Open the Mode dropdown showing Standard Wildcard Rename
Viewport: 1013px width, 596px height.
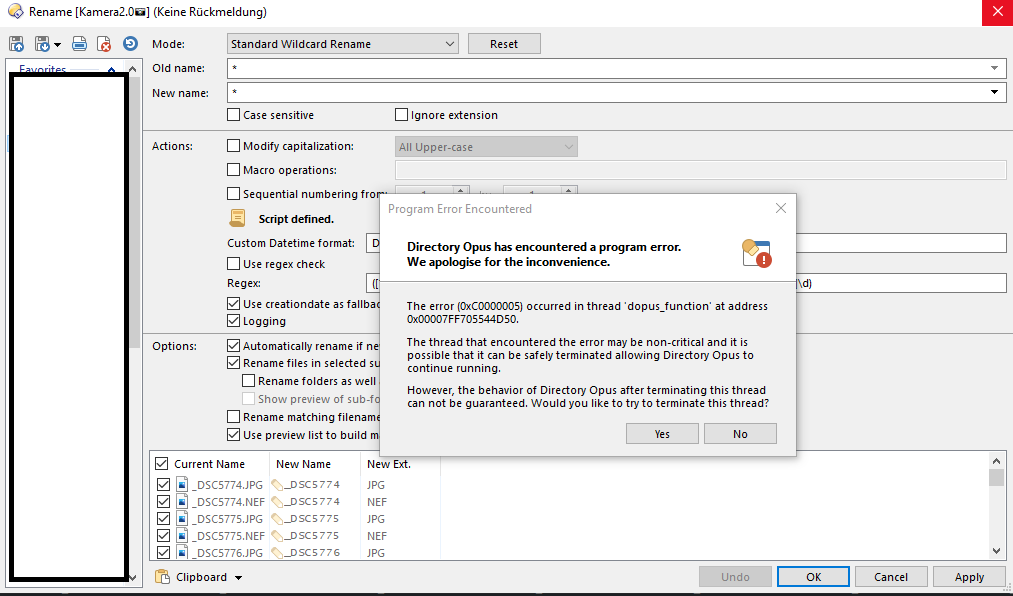[x=342, y=44]
